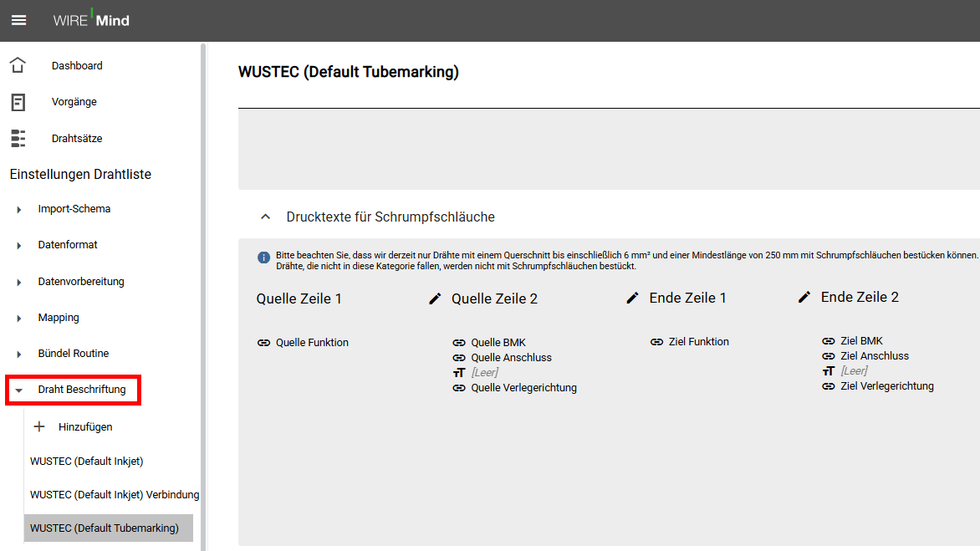Click the Quelle Zeile 2 heading
Viewport: 980px width, 551px height.
tap(494, 299)
